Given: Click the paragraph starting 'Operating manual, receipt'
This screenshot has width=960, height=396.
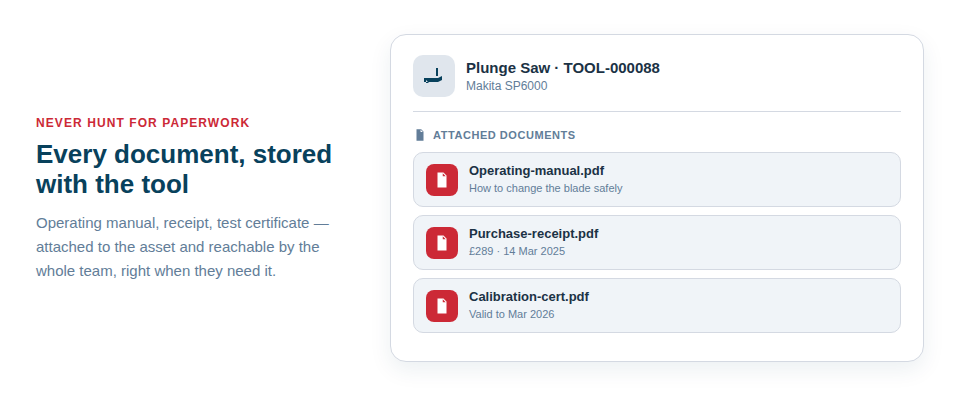Looking at the screenshot, I should coord(182,247).
